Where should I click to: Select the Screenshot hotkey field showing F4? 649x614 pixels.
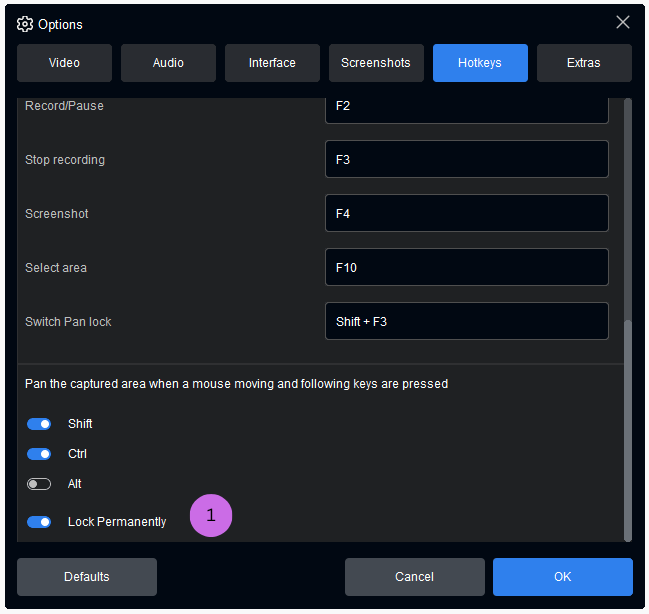pos(466,213)
